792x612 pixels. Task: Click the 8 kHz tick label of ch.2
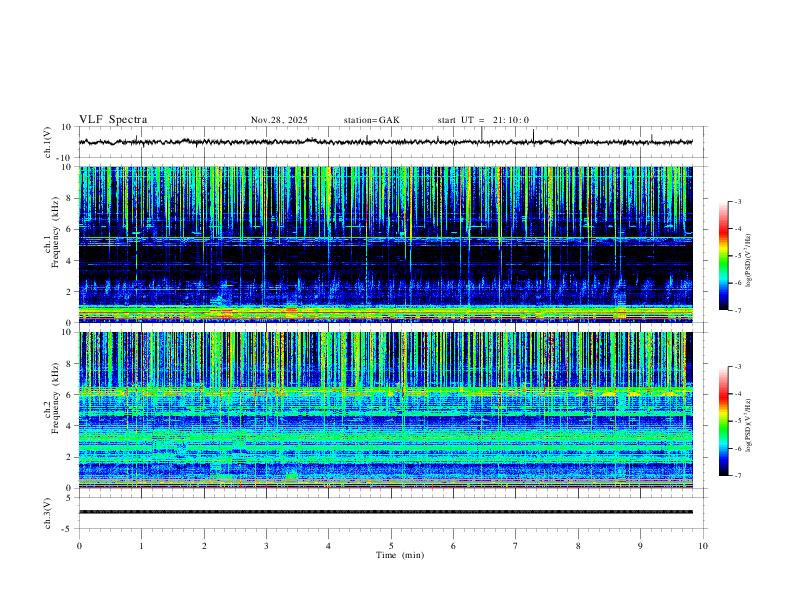click(x=69, y=364)
